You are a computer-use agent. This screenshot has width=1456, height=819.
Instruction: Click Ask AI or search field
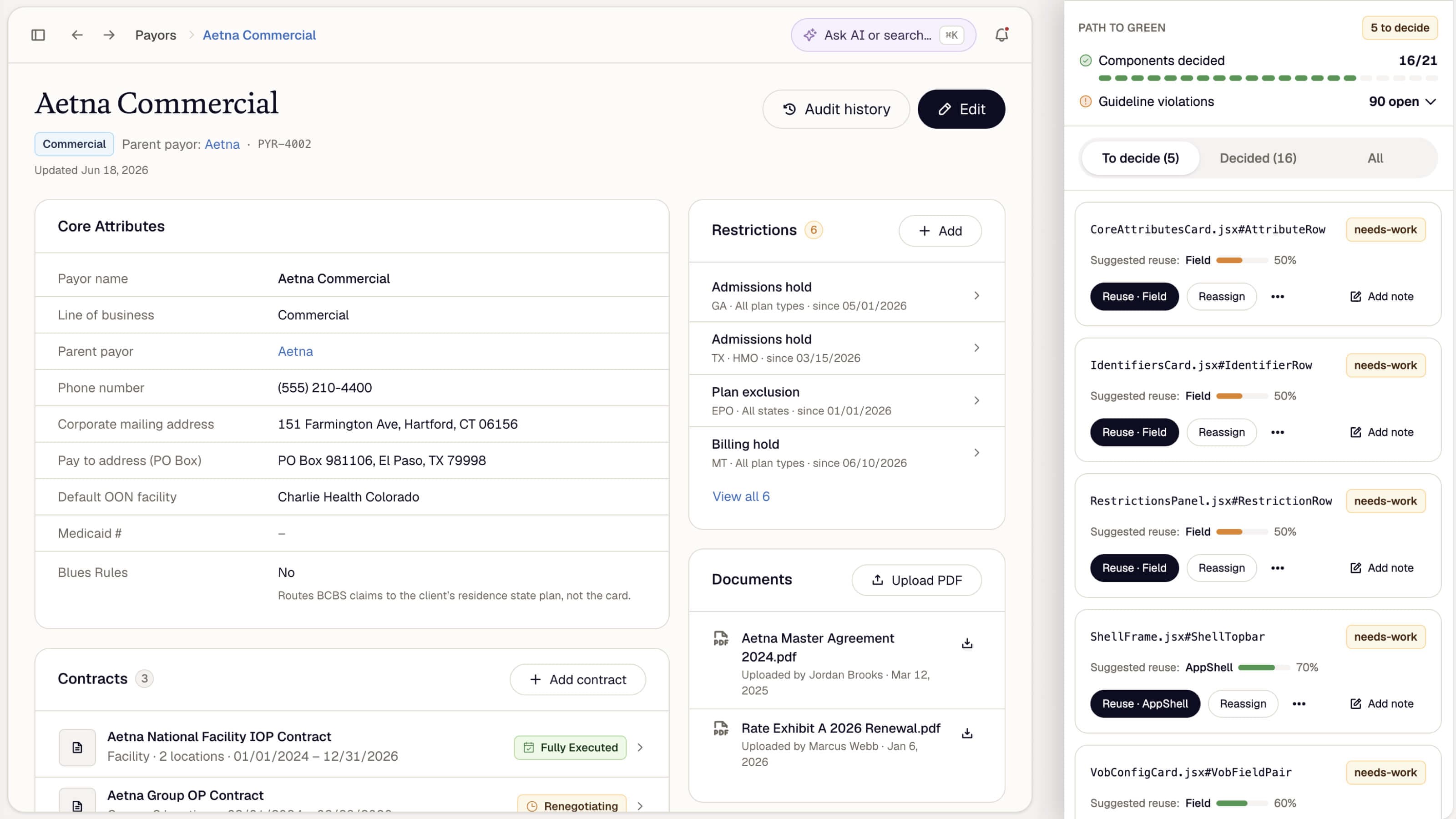click(x=883, y=35)
